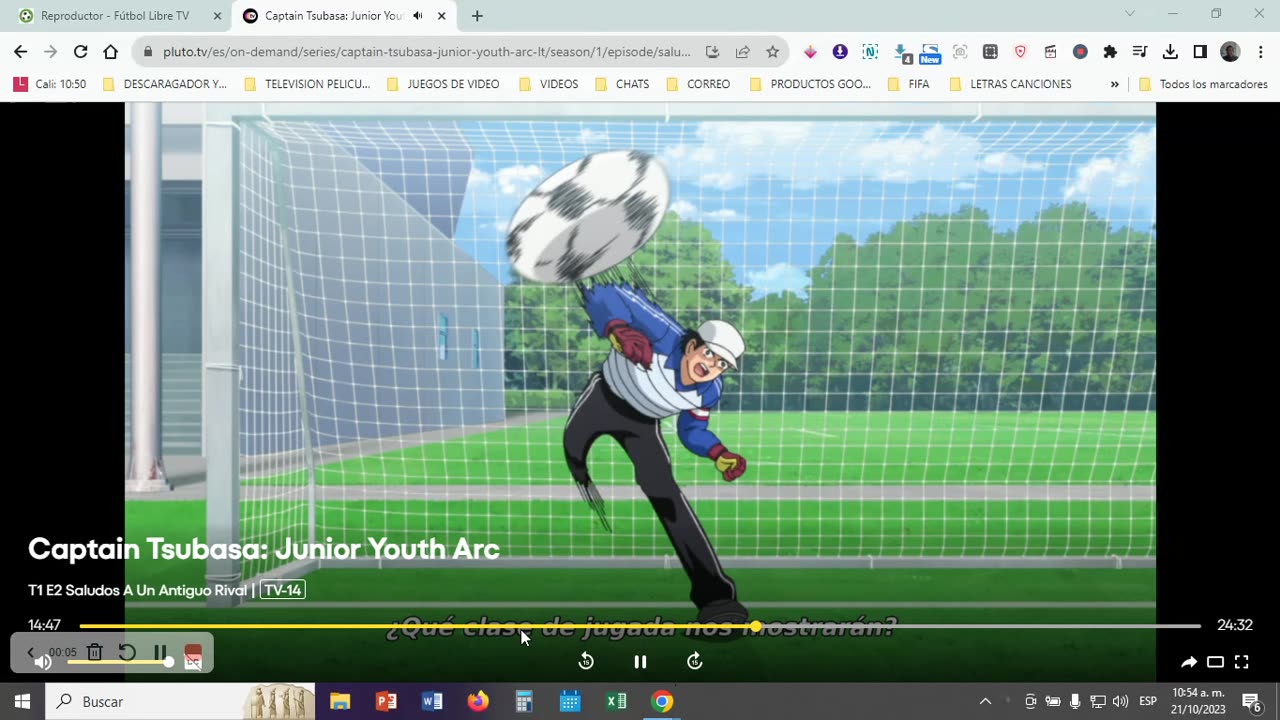1280x720 pixels.
Task: Open the download manager extension with badge
Action: point(902,53)
